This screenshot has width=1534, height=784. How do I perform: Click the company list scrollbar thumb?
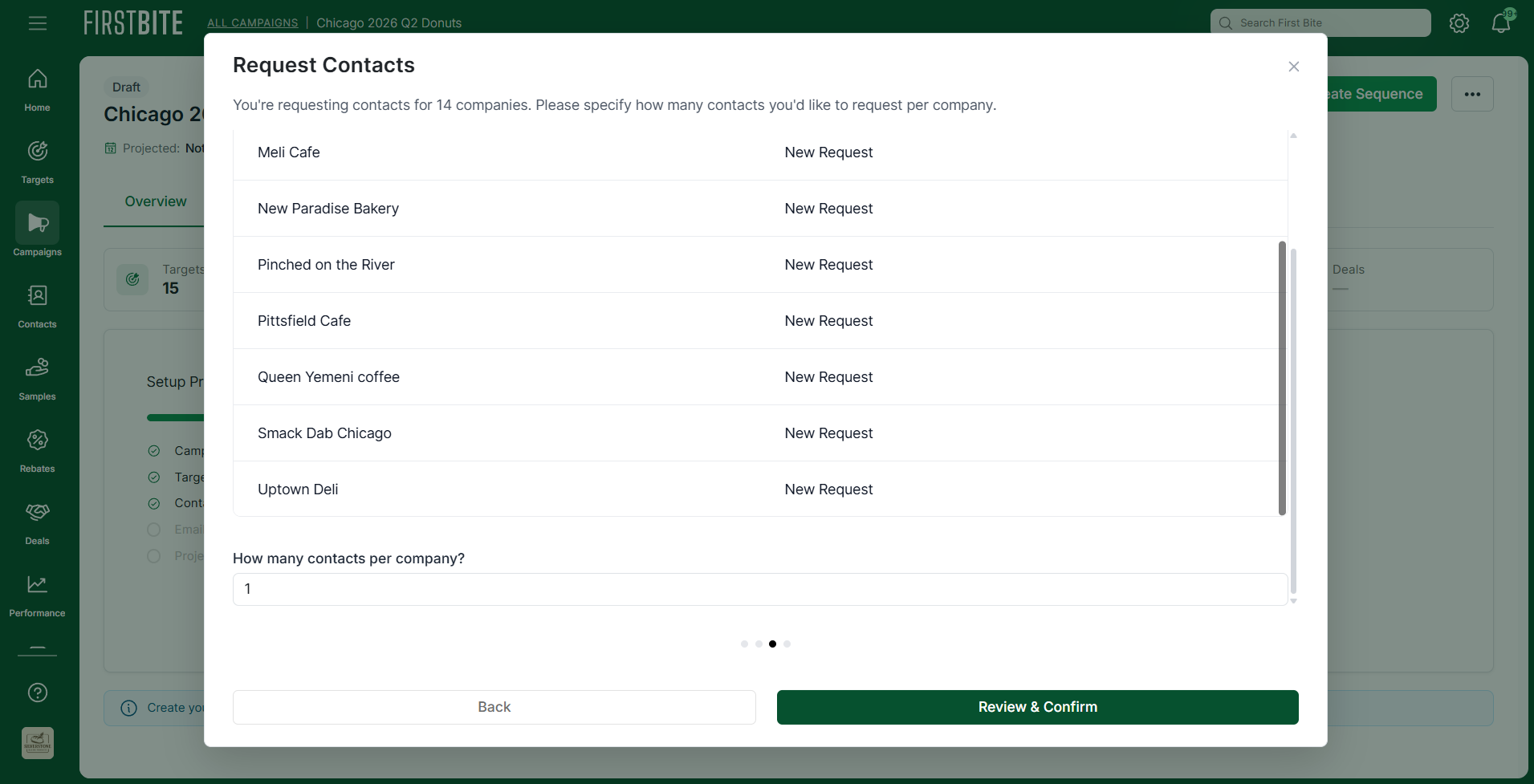1282,378
